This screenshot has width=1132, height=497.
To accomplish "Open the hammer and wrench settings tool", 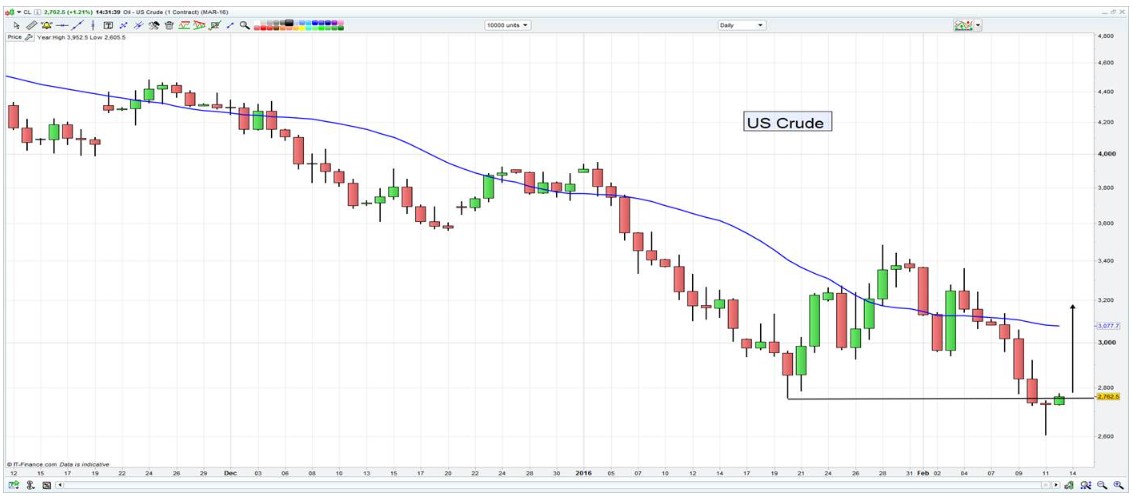I will click(154, 25).
